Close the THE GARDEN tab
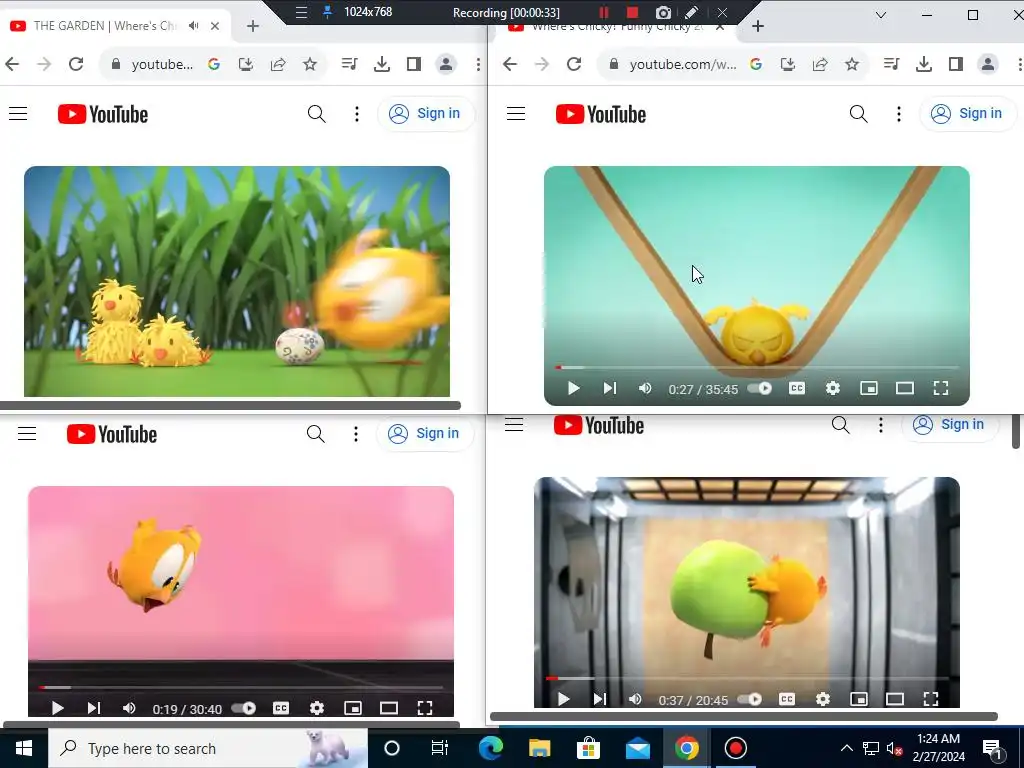The image size is (1024, 768). (215, 26)
